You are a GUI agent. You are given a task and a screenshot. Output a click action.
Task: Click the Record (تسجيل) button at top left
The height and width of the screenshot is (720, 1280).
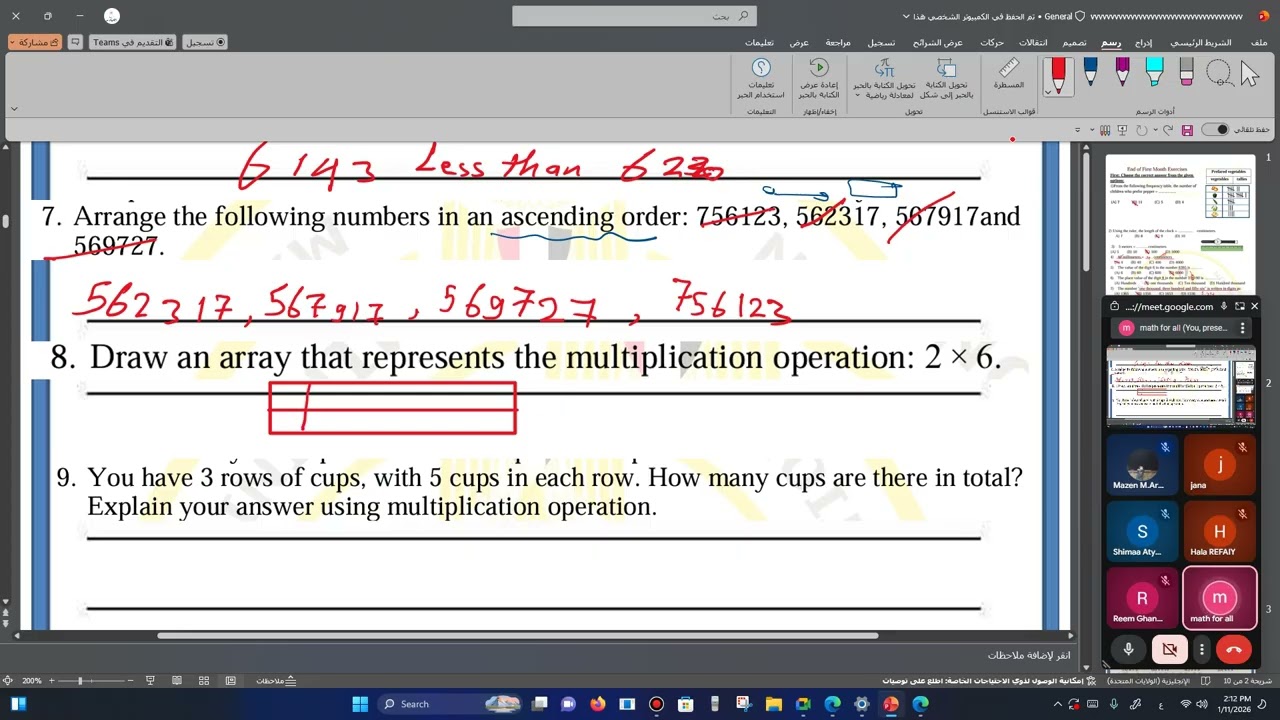click(205, 42)
